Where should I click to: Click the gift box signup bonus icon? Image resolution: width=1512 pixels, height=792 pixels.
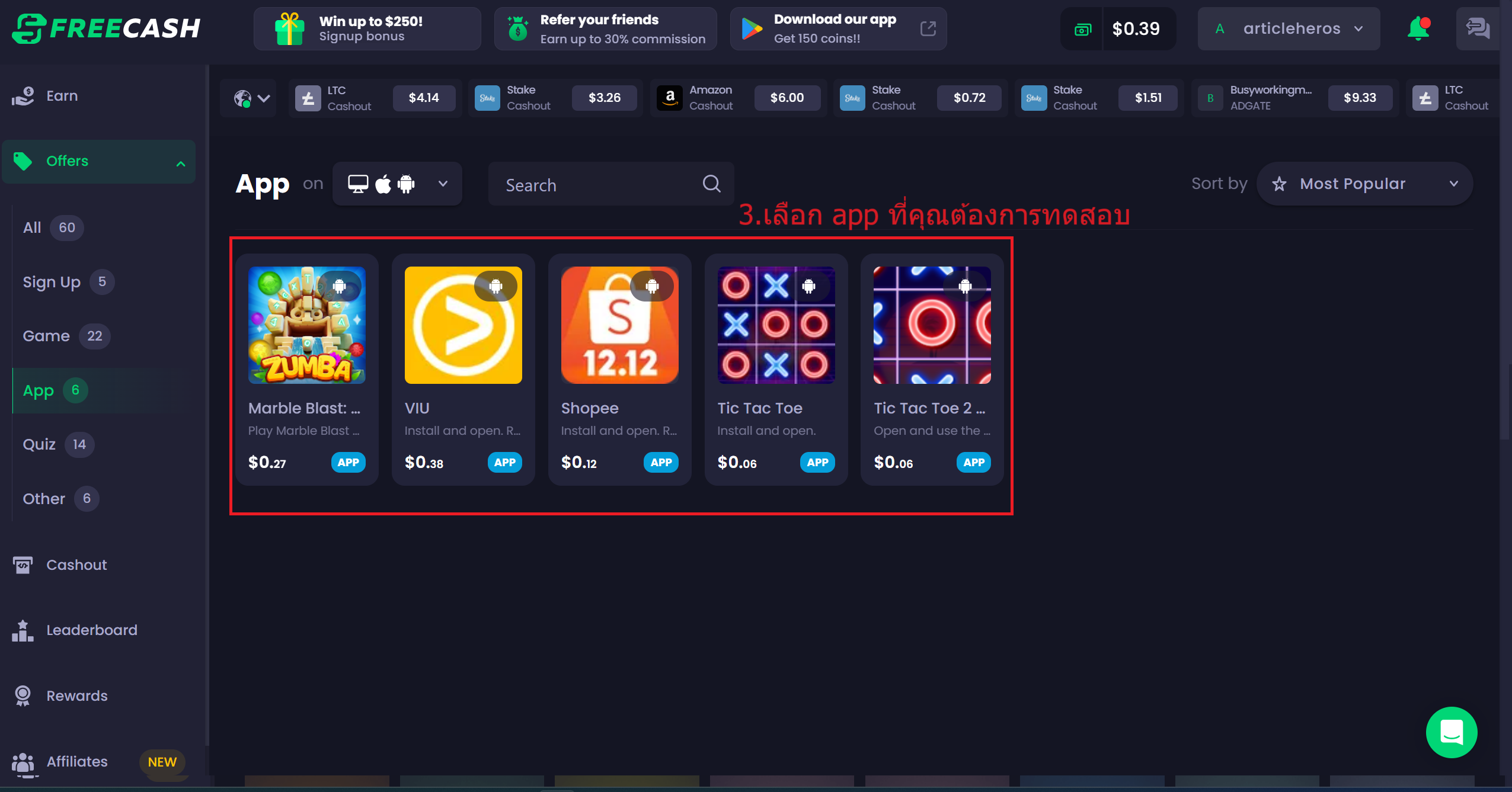point(289,29)
